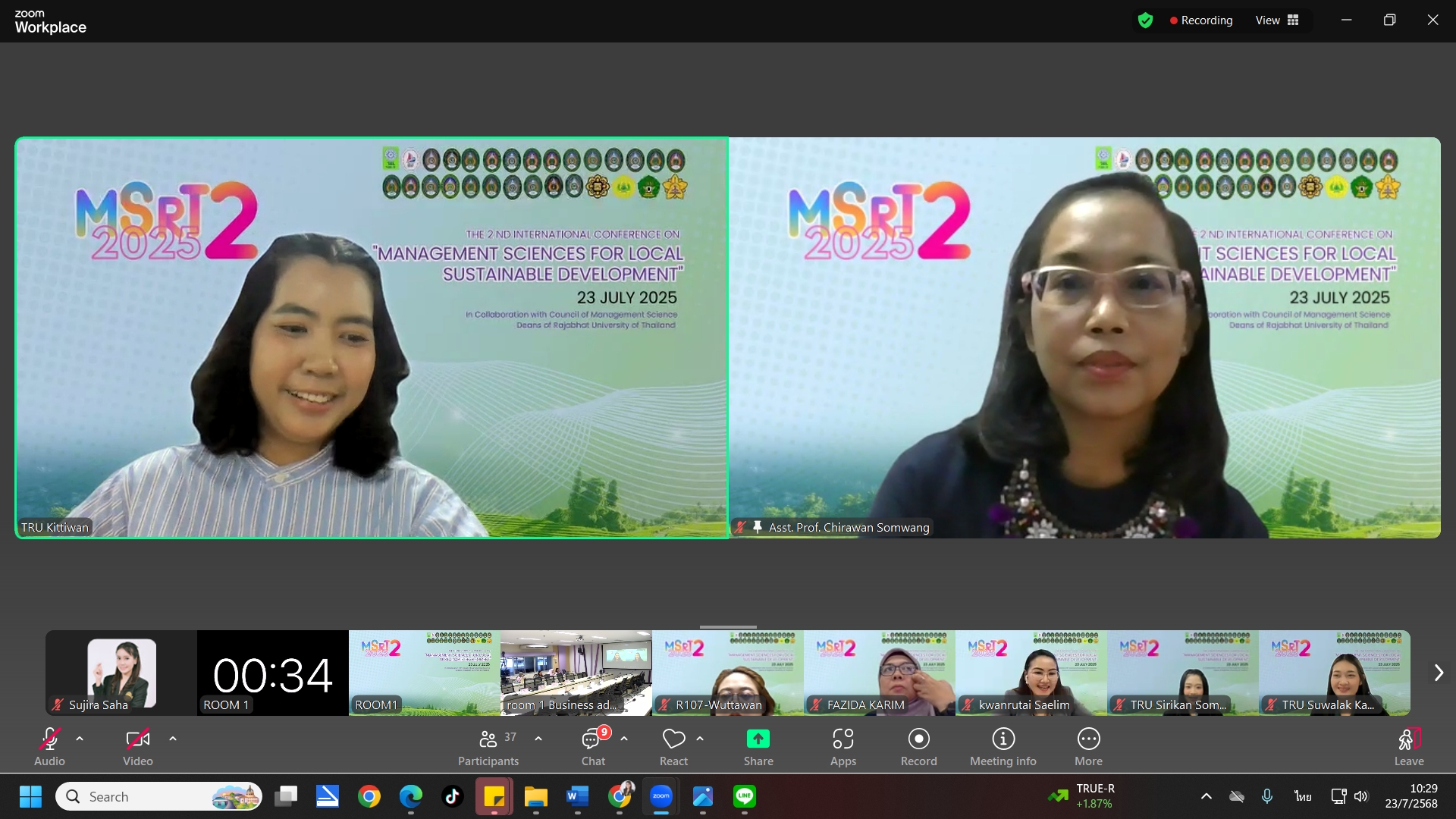Open Sticky Notes from taskbar
The height and width of the screenshot is (819, 1456).
[x=494, y=796]
